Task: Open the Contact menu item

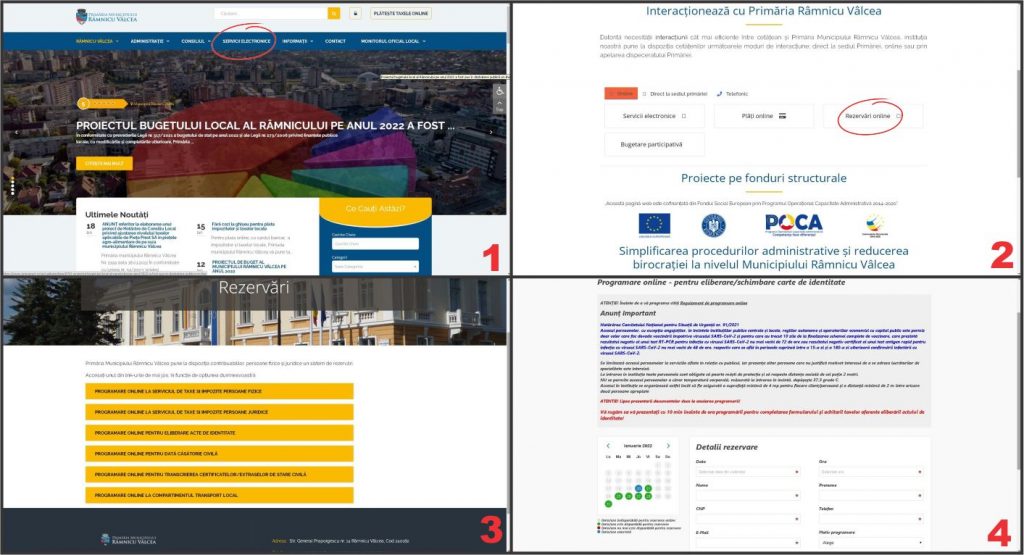Action: point(335,41)
